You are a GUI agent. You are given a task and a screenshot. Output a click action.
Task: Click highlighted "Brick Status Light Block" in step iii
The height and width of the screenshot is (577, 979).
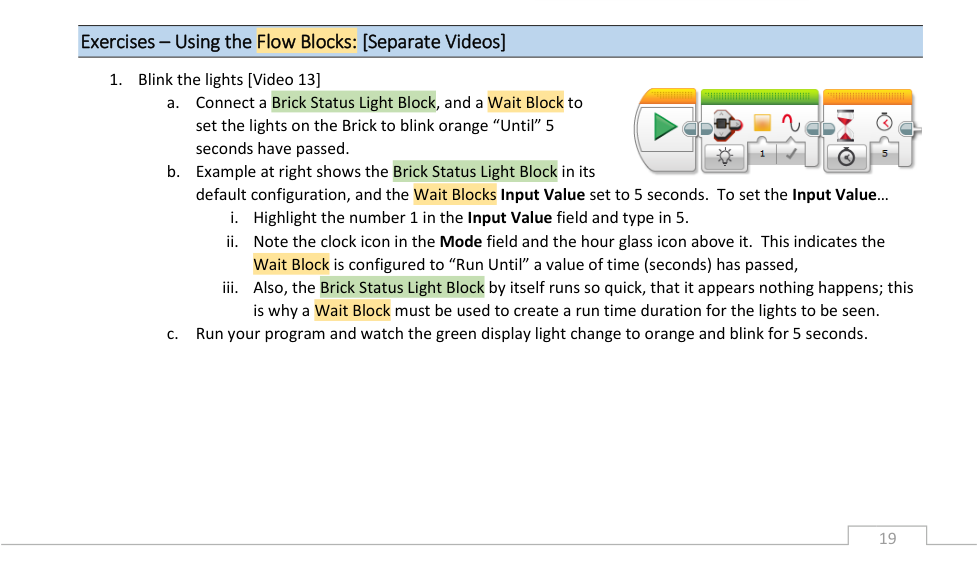click(x=402, y=287)
